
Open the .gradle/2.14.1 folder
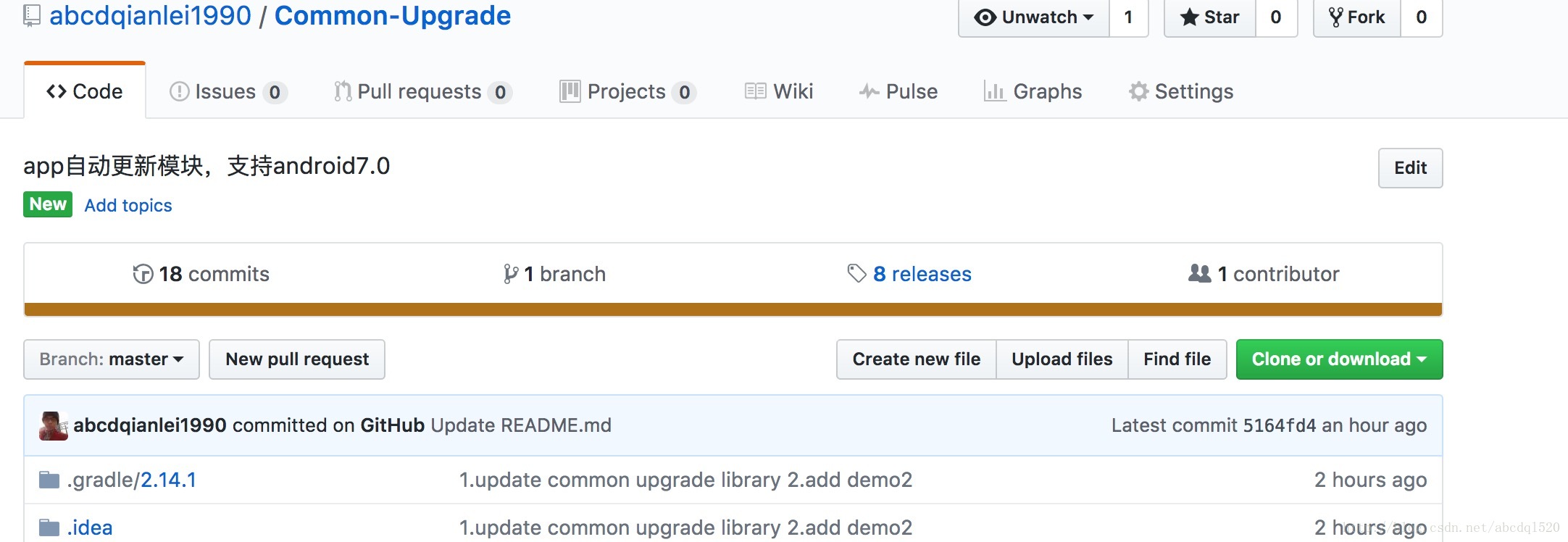(132, 480)
